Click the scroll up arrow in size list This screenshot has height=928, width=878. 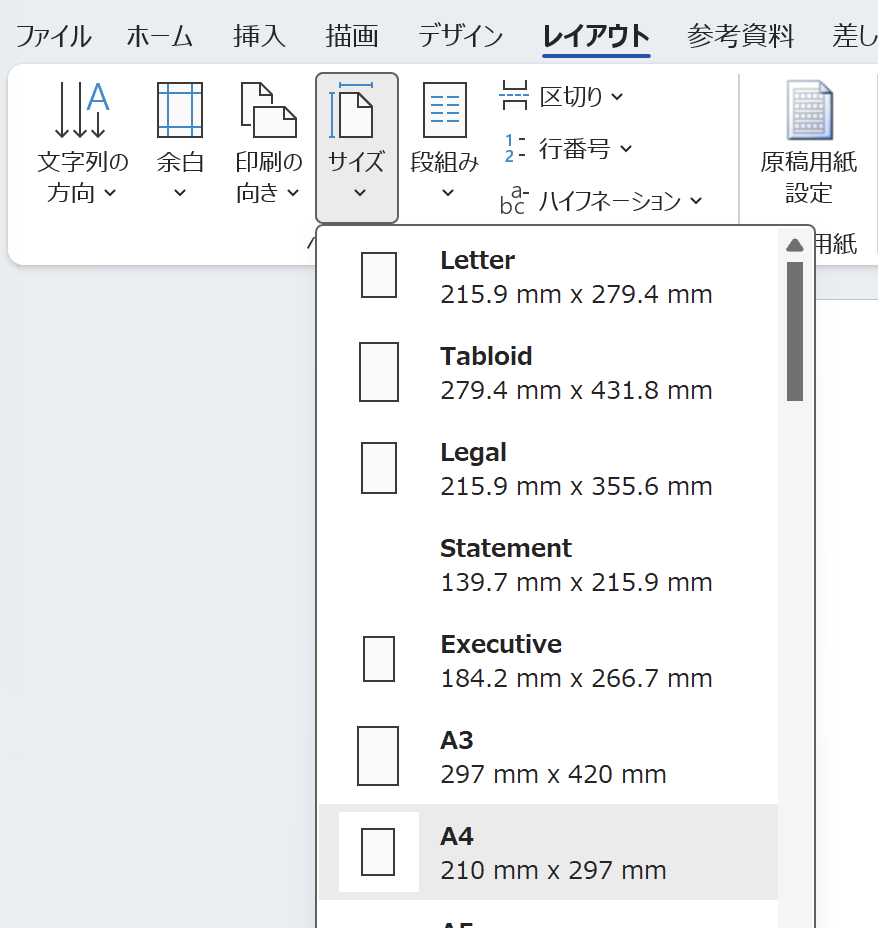795,245
